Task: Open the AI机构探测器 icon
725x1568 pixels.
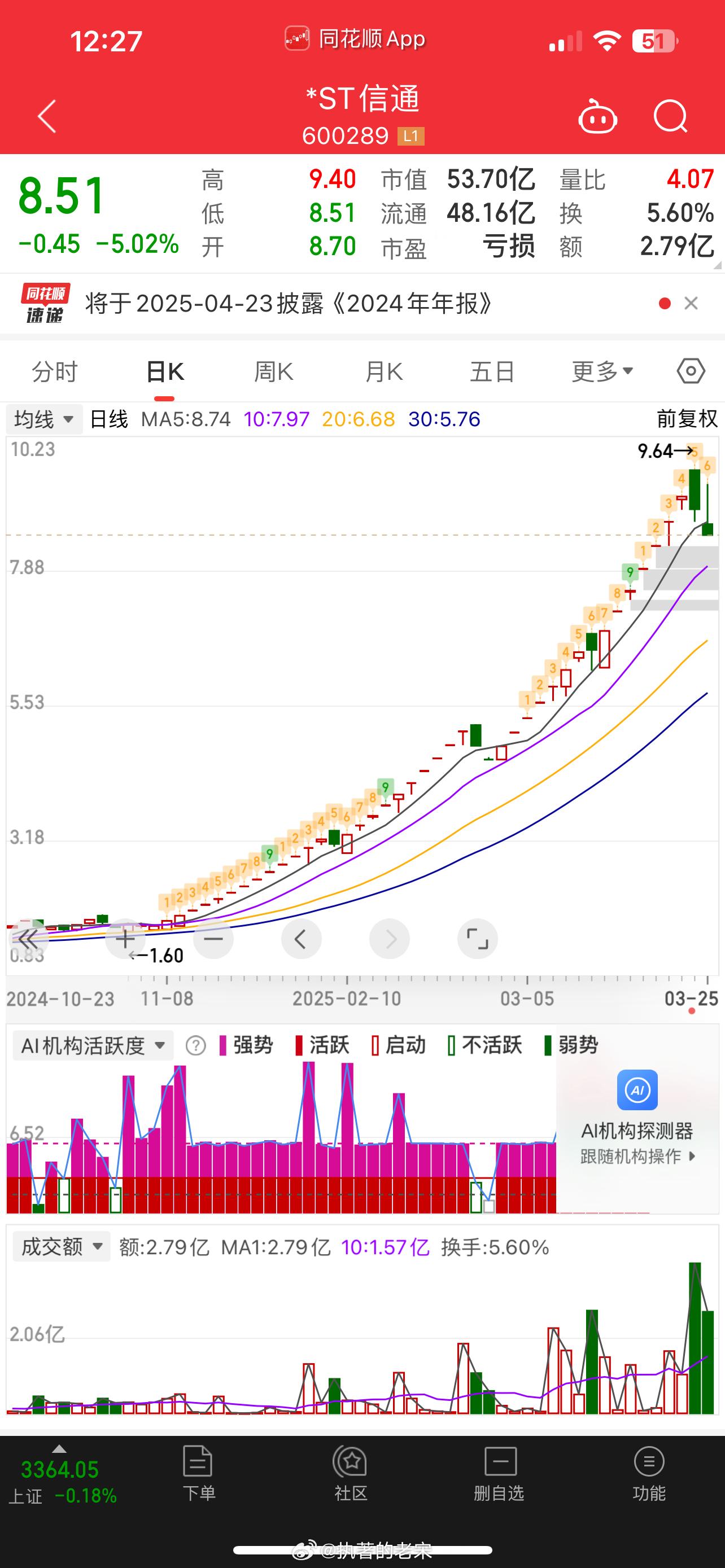Action: [x=637, y=1090]
